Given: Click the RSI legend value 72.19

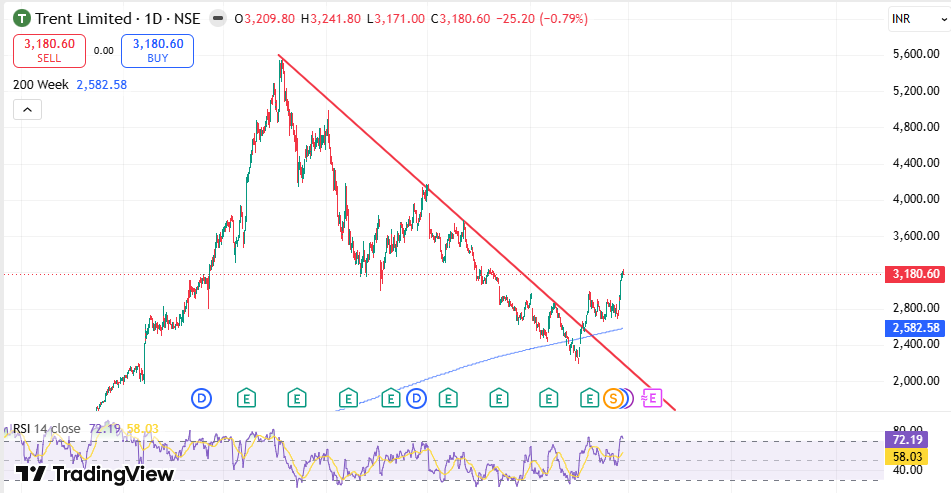Looking at the screenshot, I should pyautogui.click(x=104, y=429).
